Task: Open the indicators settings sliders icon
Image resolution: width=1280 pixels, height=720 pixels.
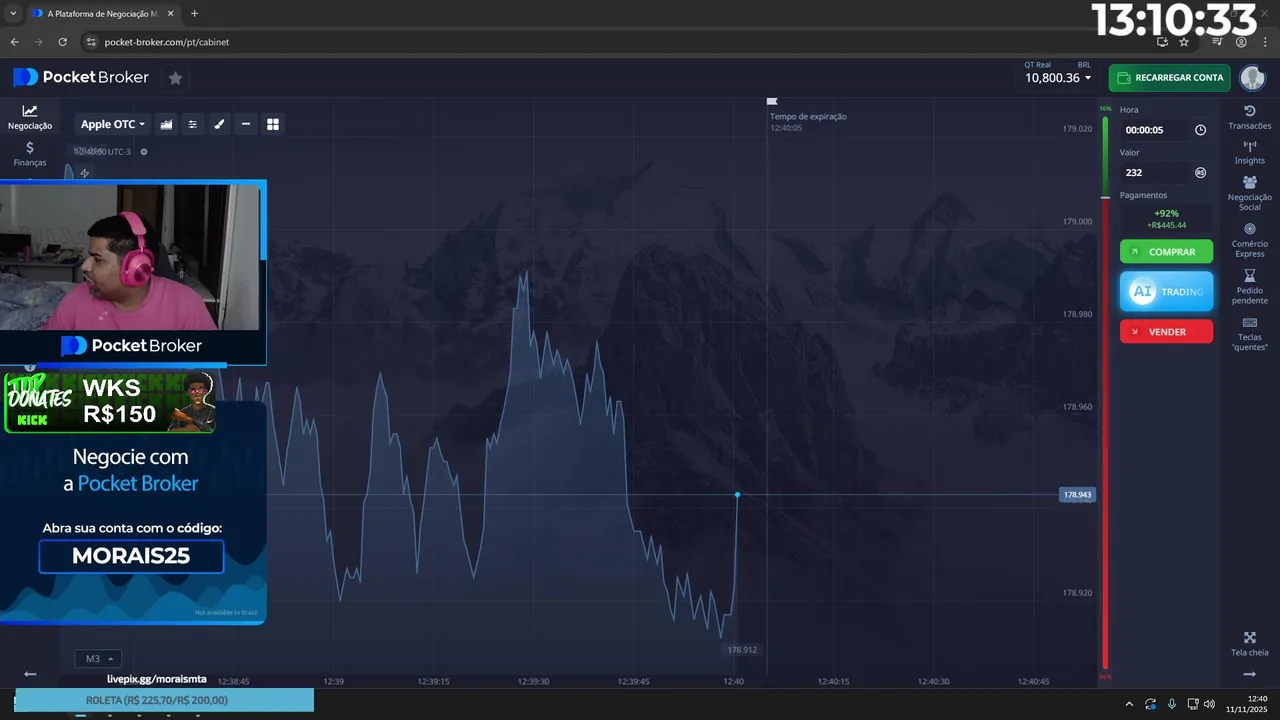Action: point(193,124)
